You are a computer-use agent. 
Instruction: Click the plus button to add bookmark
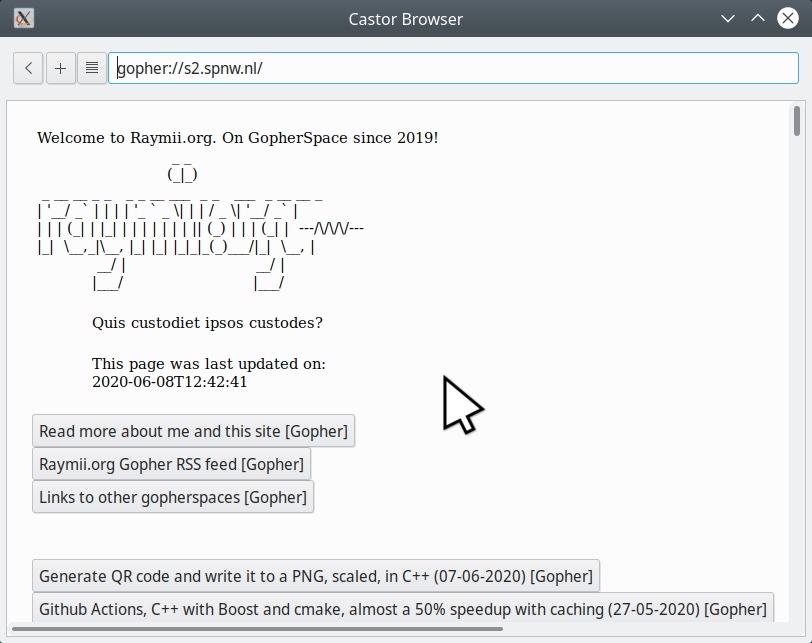pos(60,68)
